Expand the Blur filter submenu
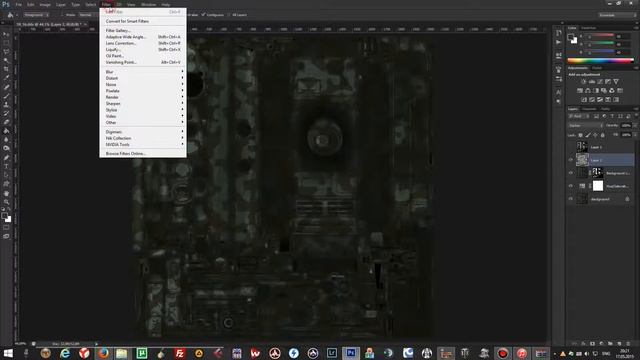 143,72
